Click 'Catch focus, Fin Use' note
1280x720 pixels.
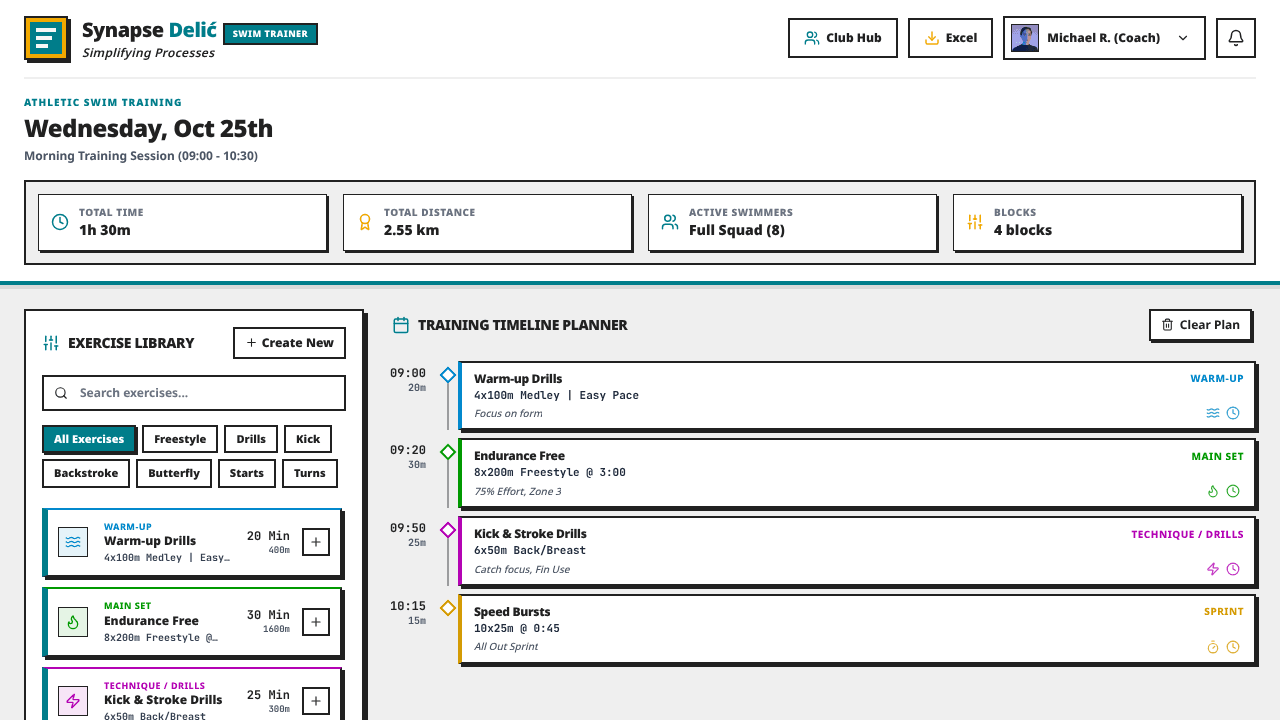pyautogui.click(x=522, y=570)
